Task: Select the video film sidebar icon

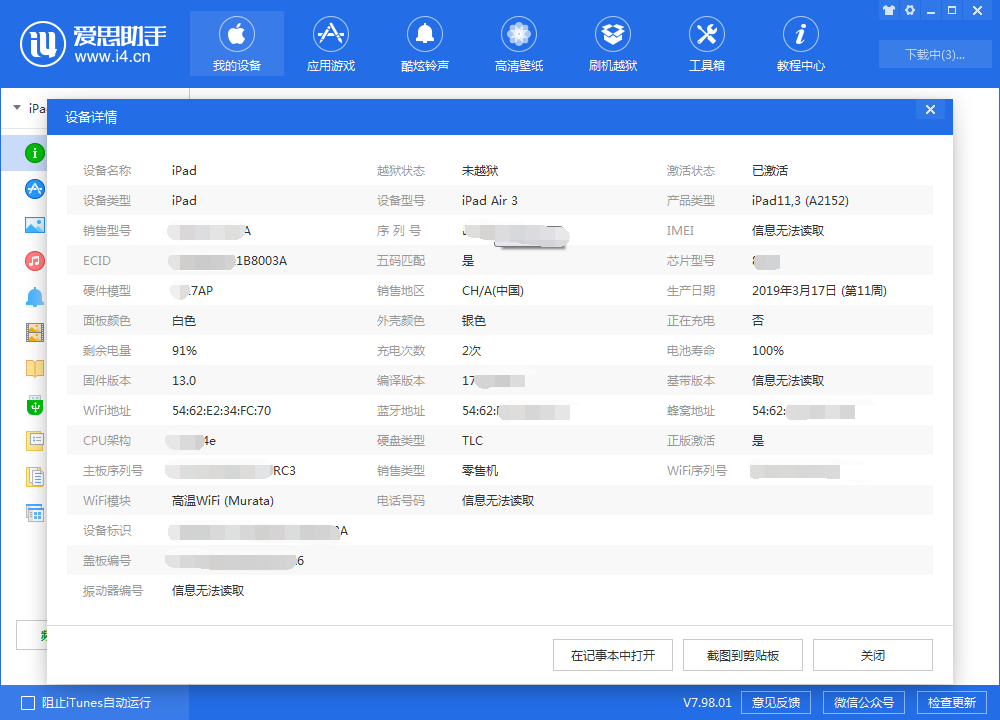Action: [x=34, y=332]
